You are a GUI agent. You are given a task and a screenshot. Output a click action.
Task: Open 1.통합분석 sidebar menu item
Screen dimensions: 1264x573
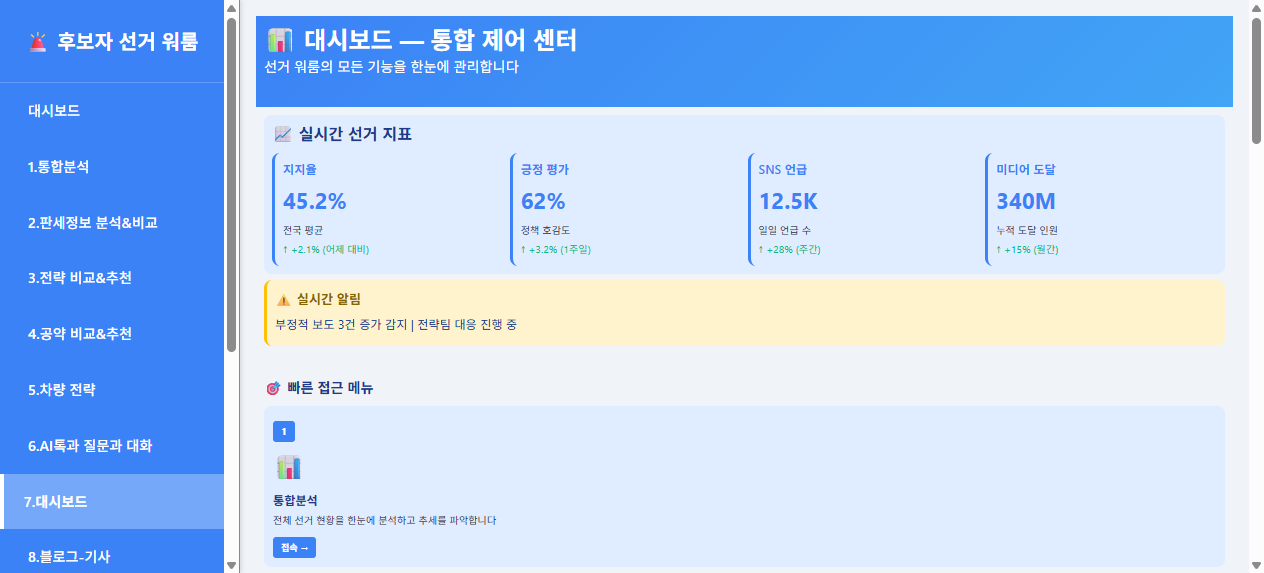click(58, 167)
